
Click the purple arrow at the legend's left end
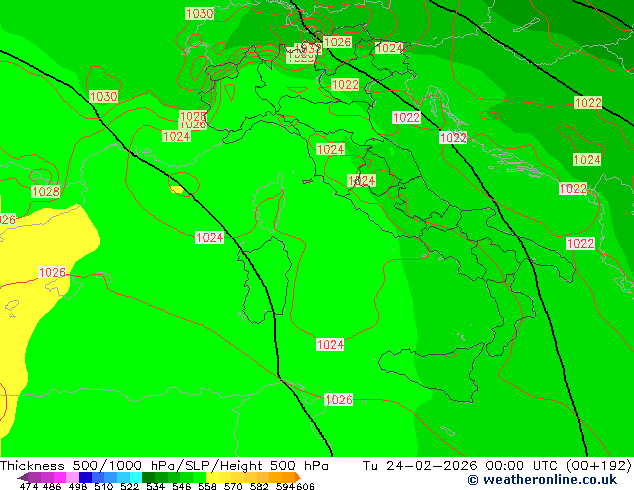(x=23, y=477)
